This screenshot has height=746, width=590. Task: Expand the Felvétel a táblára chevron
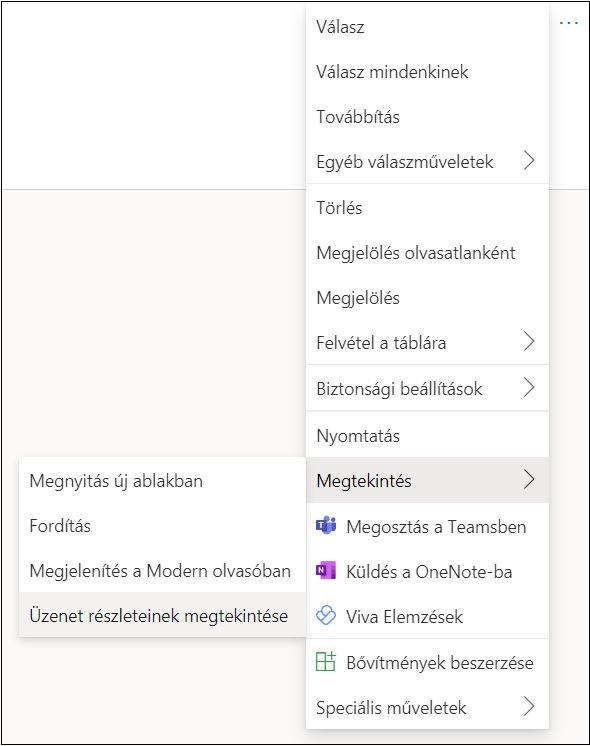[529, 342]
